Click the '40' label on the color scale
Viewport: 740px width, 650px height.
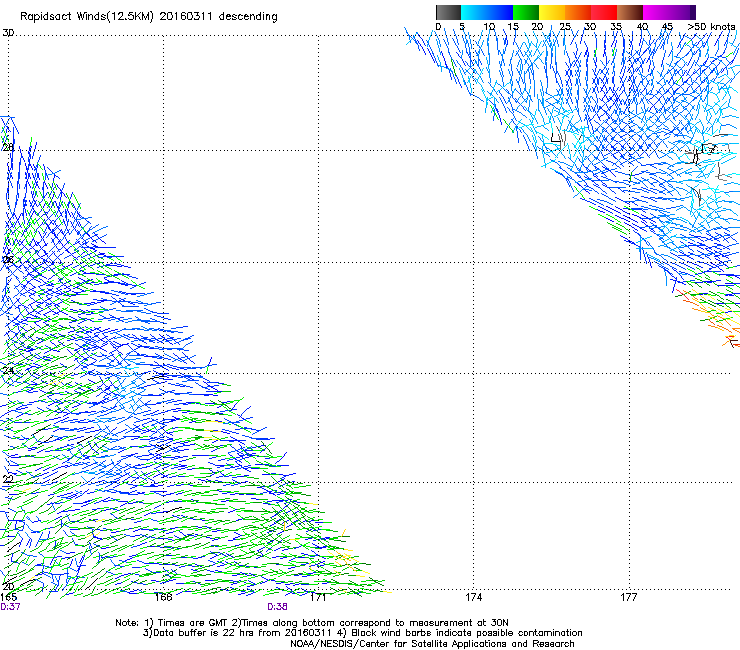pos(642,27)
